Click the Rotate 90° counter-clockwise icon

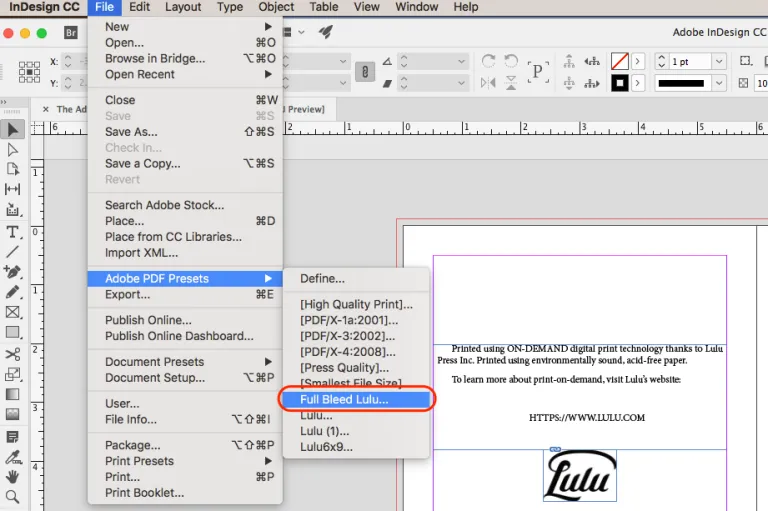pos(511,61)
